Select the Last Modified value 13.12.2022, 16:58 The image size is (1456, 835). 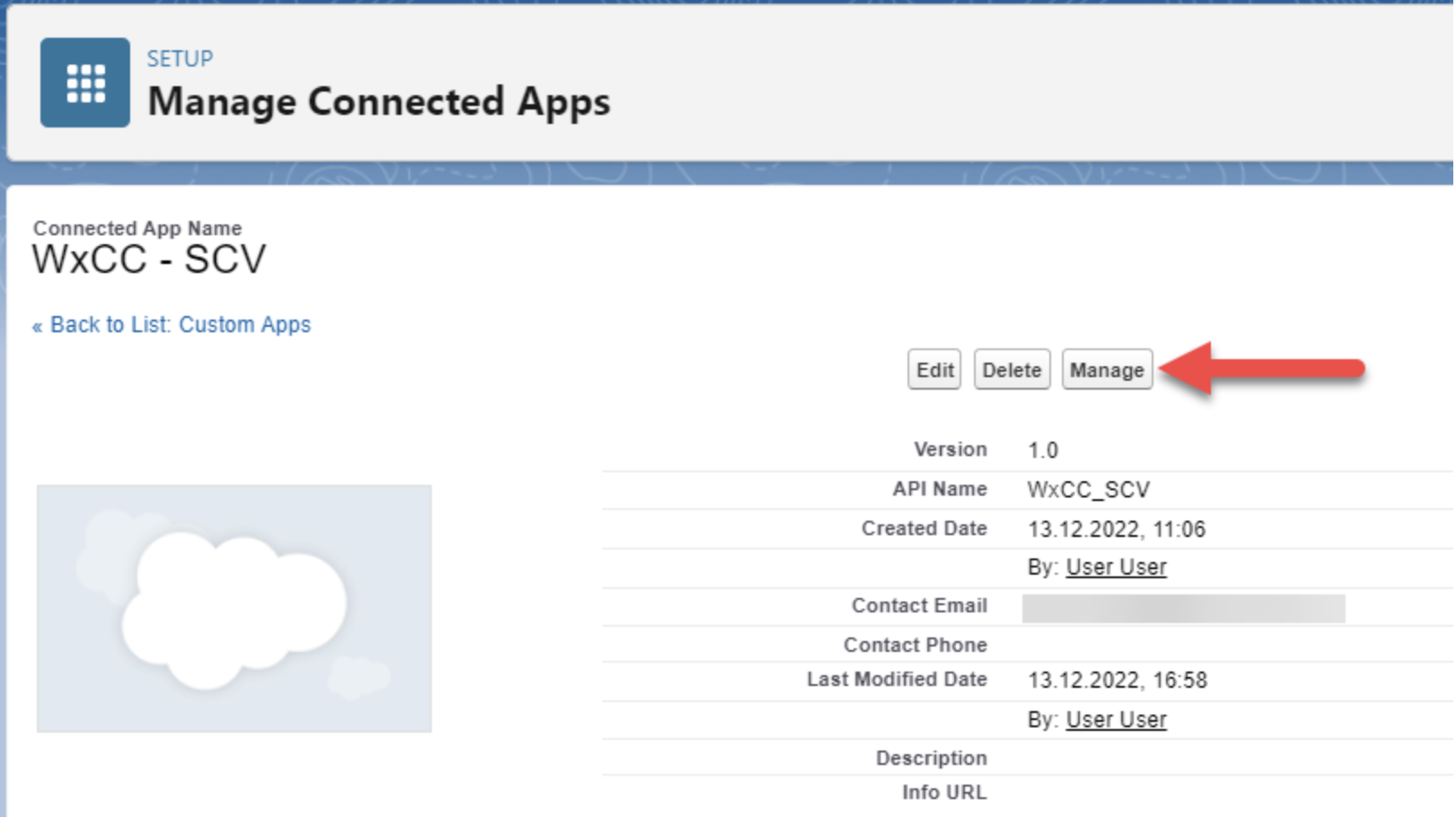pyautogui.click(x=1118, y=680)
